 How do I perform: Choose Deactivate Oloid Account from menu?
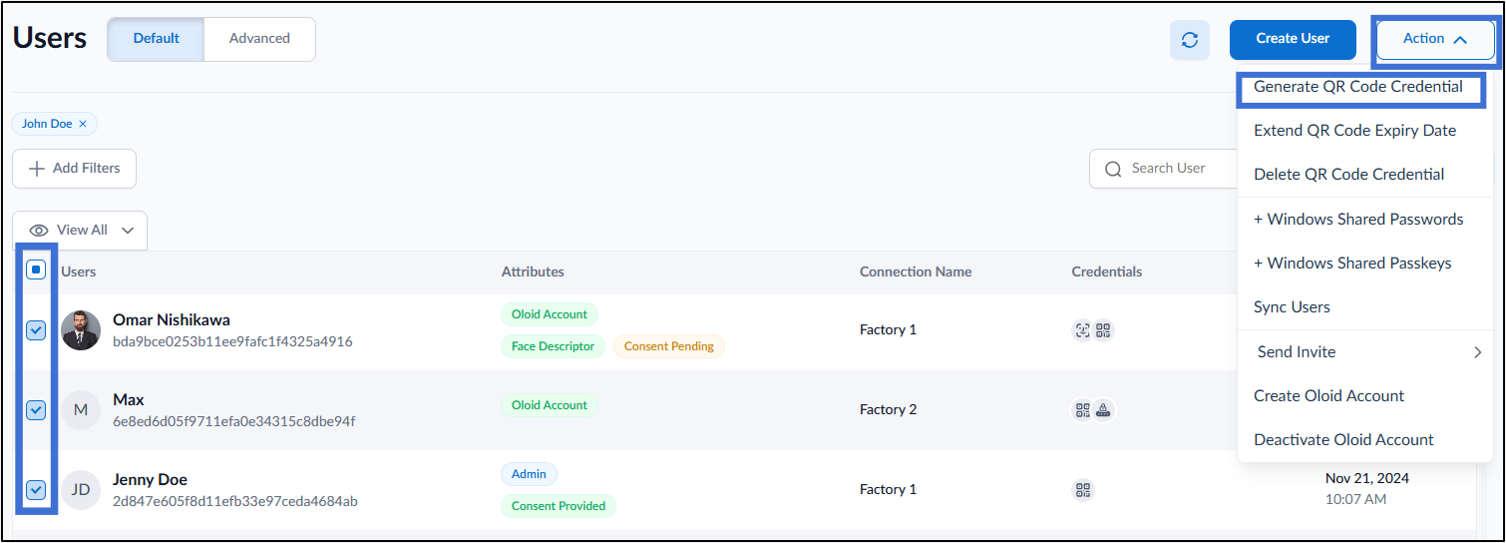click(1343, 440)
